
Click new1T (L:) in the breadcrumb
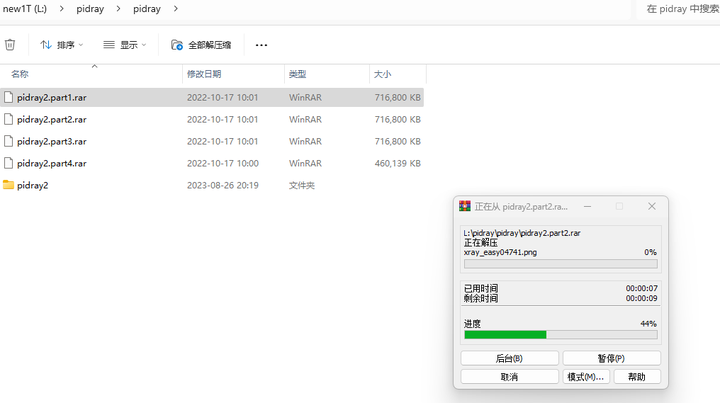click(25, 9)
